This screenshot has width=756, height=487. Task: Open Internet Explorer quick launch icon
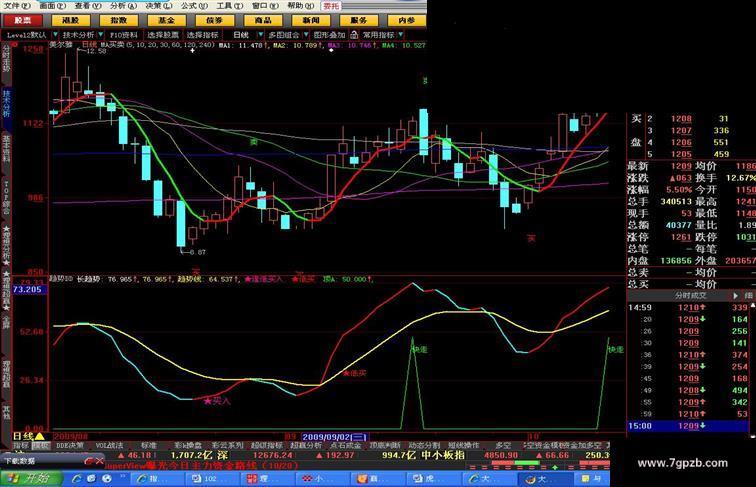point(77,478)
